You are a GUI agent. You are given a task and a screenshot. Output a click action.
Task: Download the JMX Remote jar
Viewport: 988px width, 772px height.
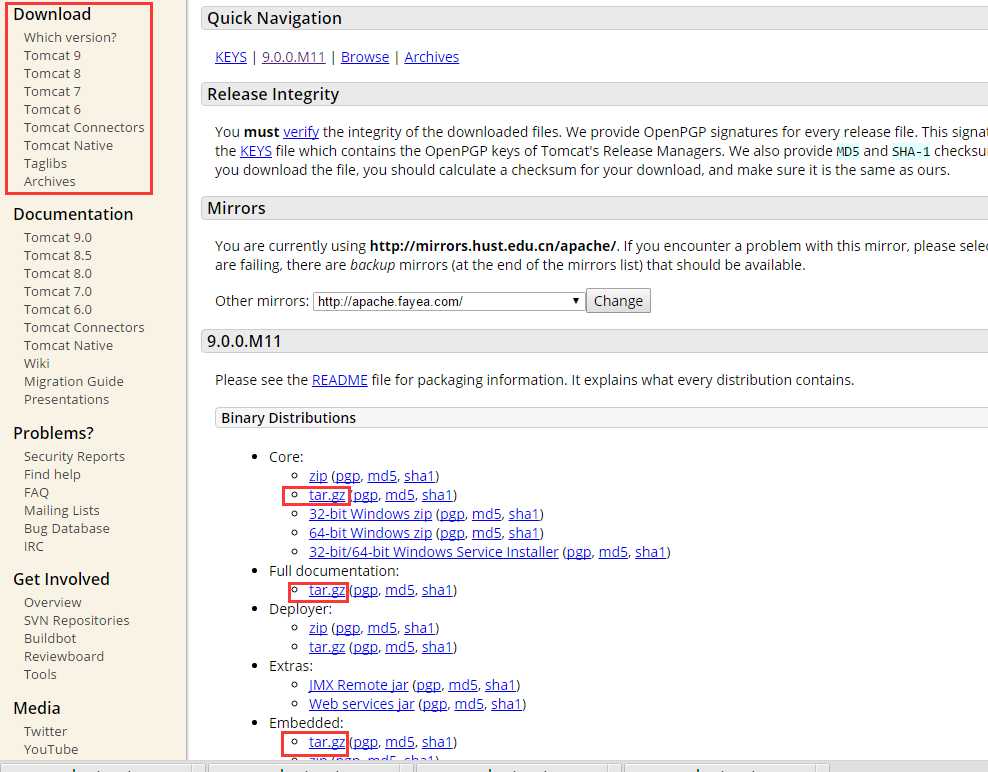359,684
